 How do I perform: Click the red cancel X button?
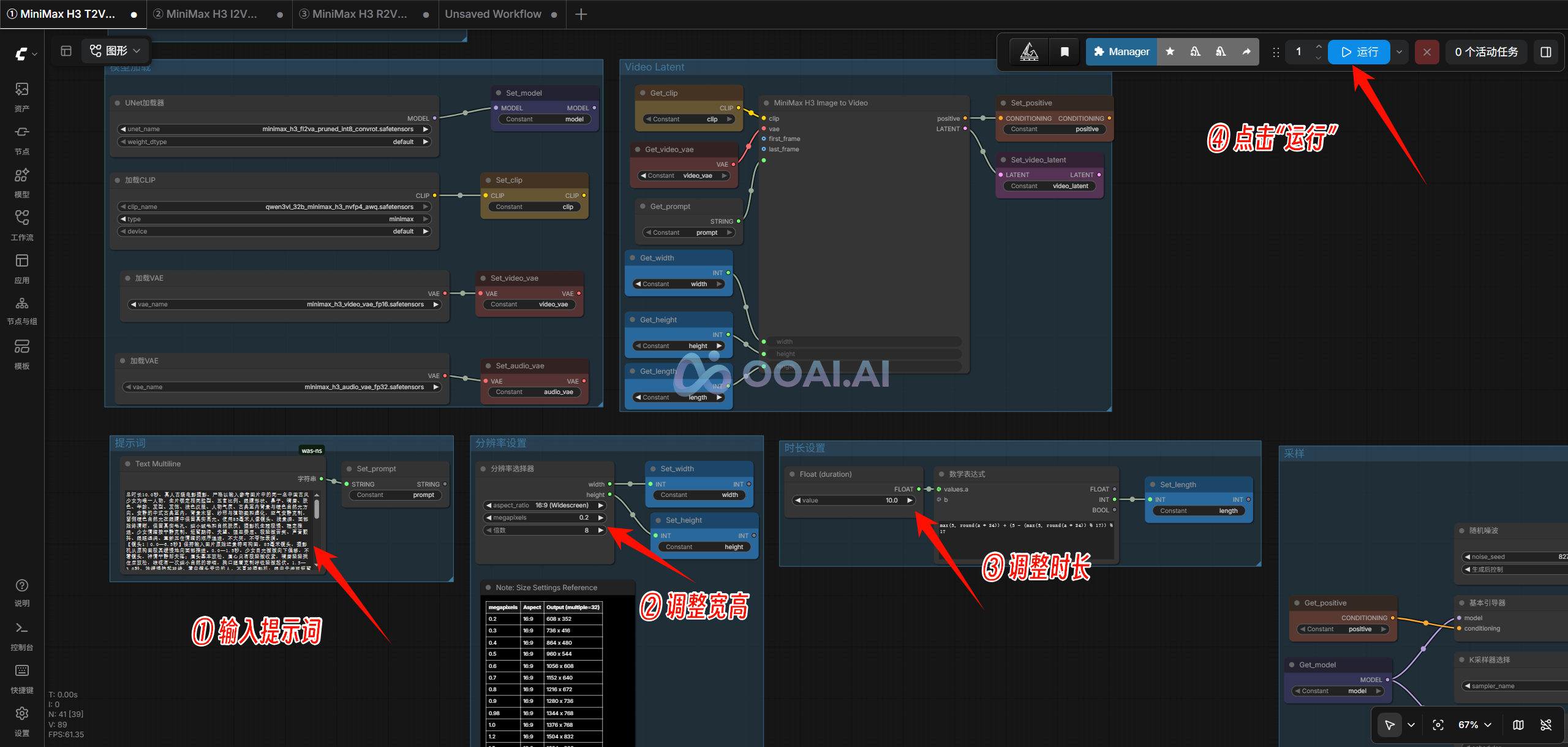pos(1427,52)
